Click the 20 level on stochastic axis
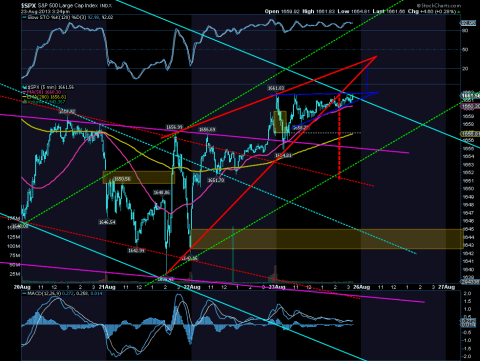 [x=465, y=69]
